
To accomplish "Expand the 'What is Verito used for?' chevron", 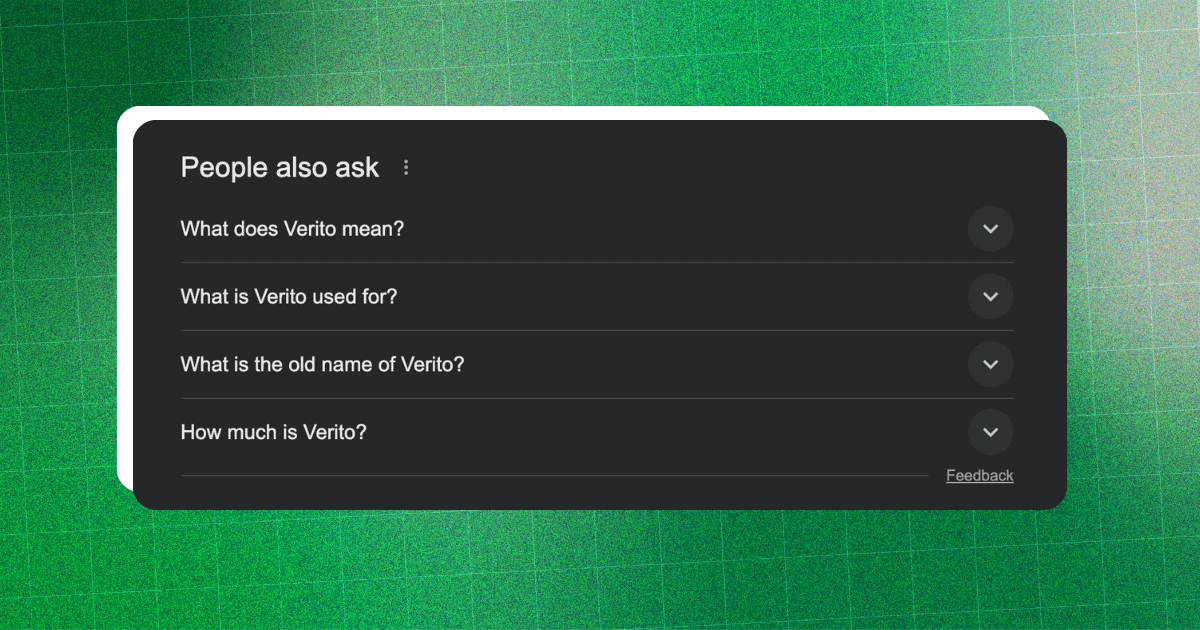I will tap(990, 297).
